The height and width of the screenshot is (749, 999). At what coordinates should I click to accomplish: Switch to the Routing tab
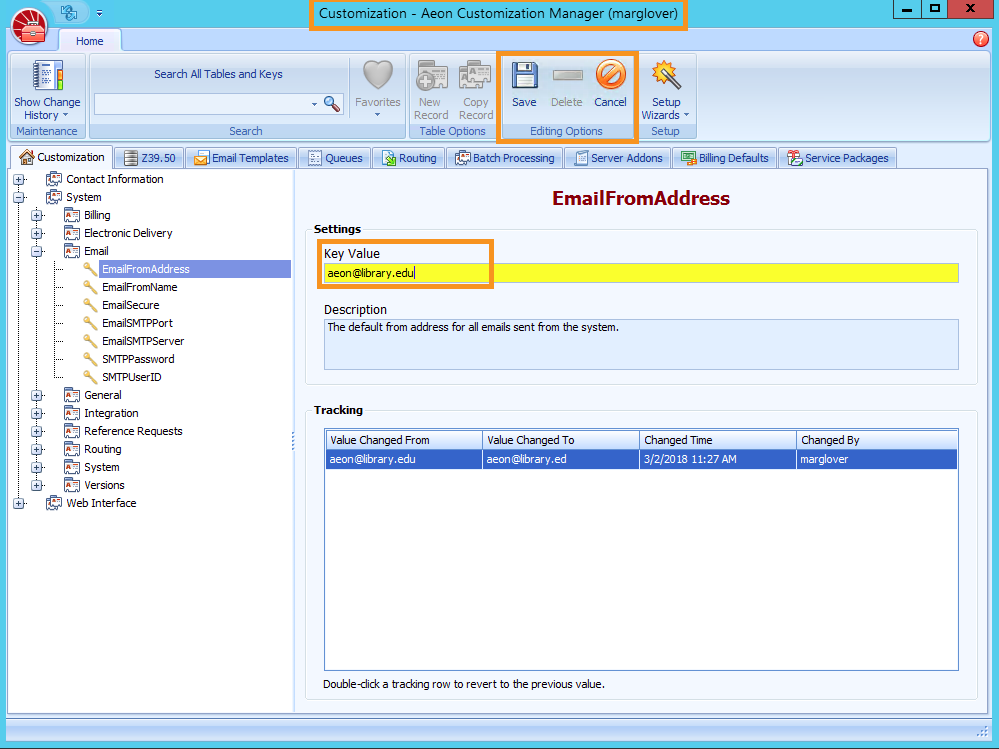(409, 158)
